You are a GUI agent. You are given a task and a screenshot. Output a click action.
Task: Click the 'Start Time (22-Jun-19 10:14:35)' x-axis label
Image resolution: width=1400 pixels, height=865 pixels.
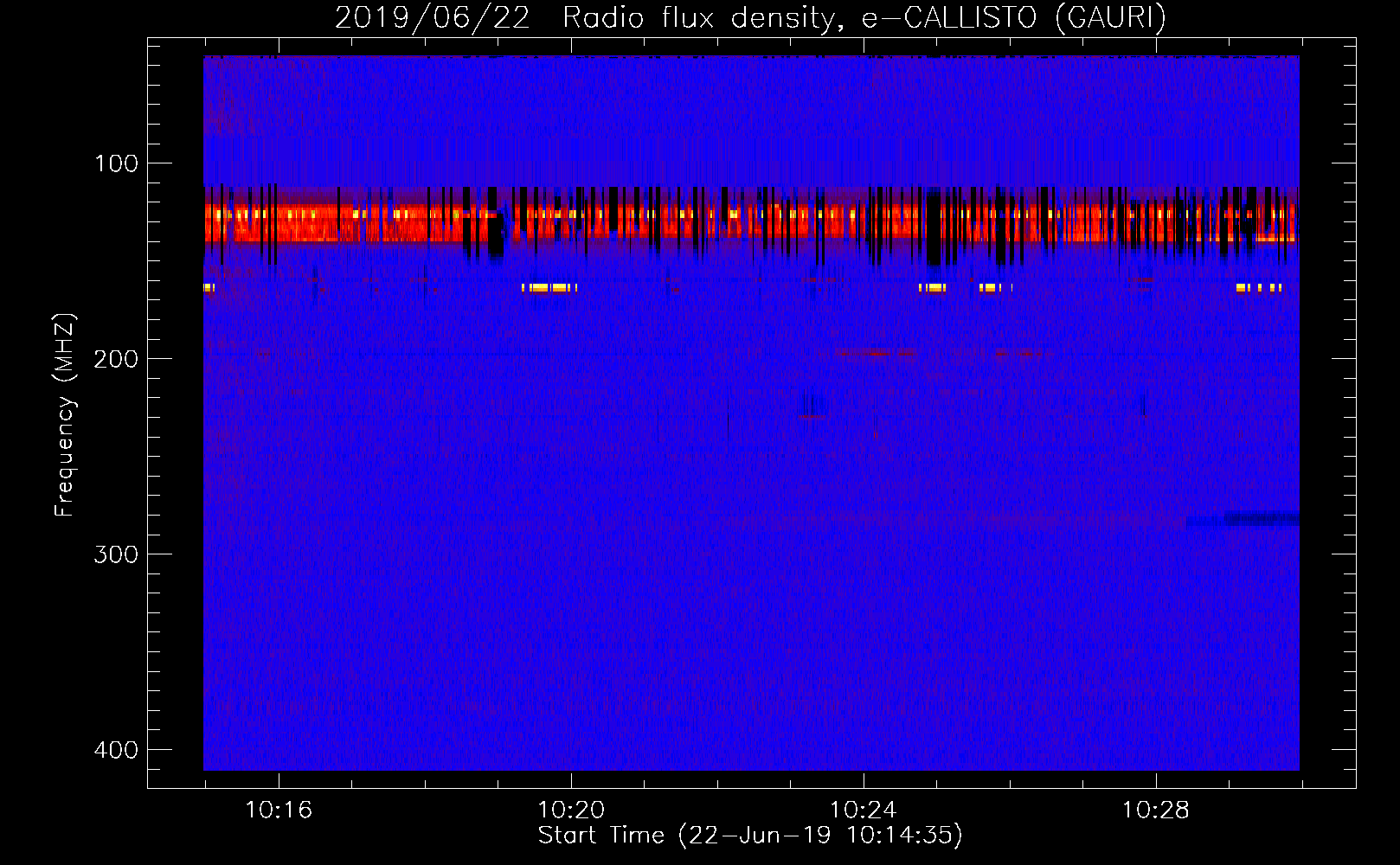click(750, 836)
